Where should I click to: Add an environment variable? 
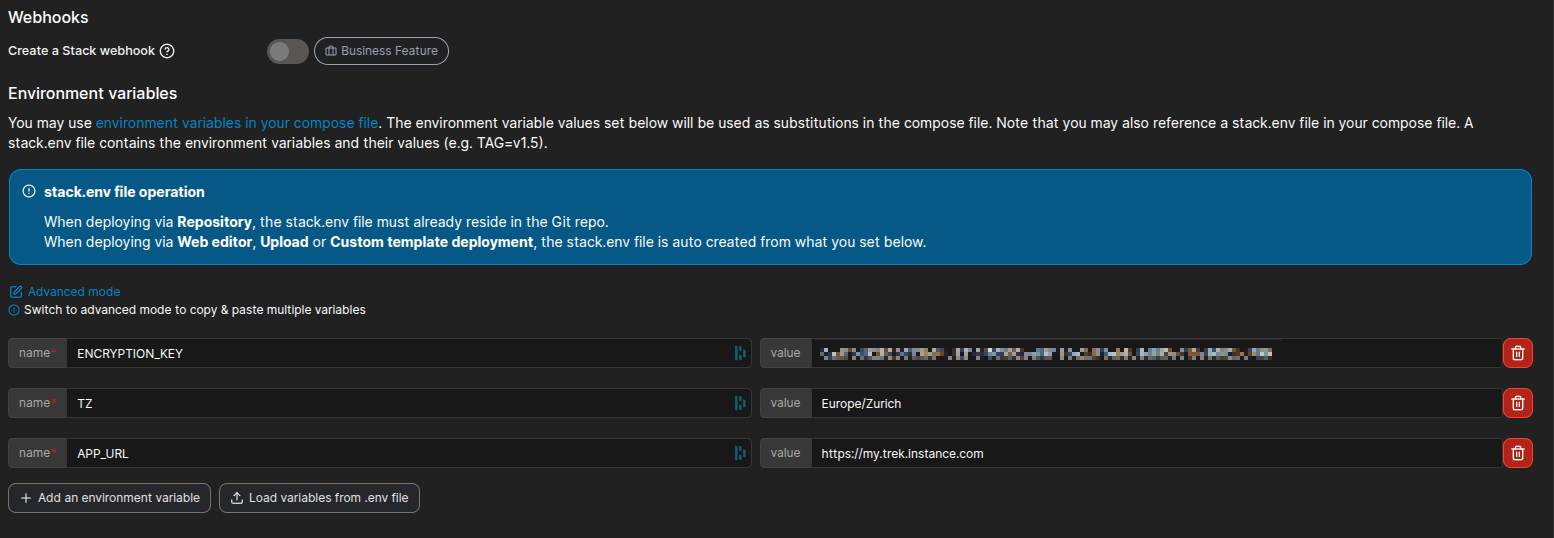(109, 498)
